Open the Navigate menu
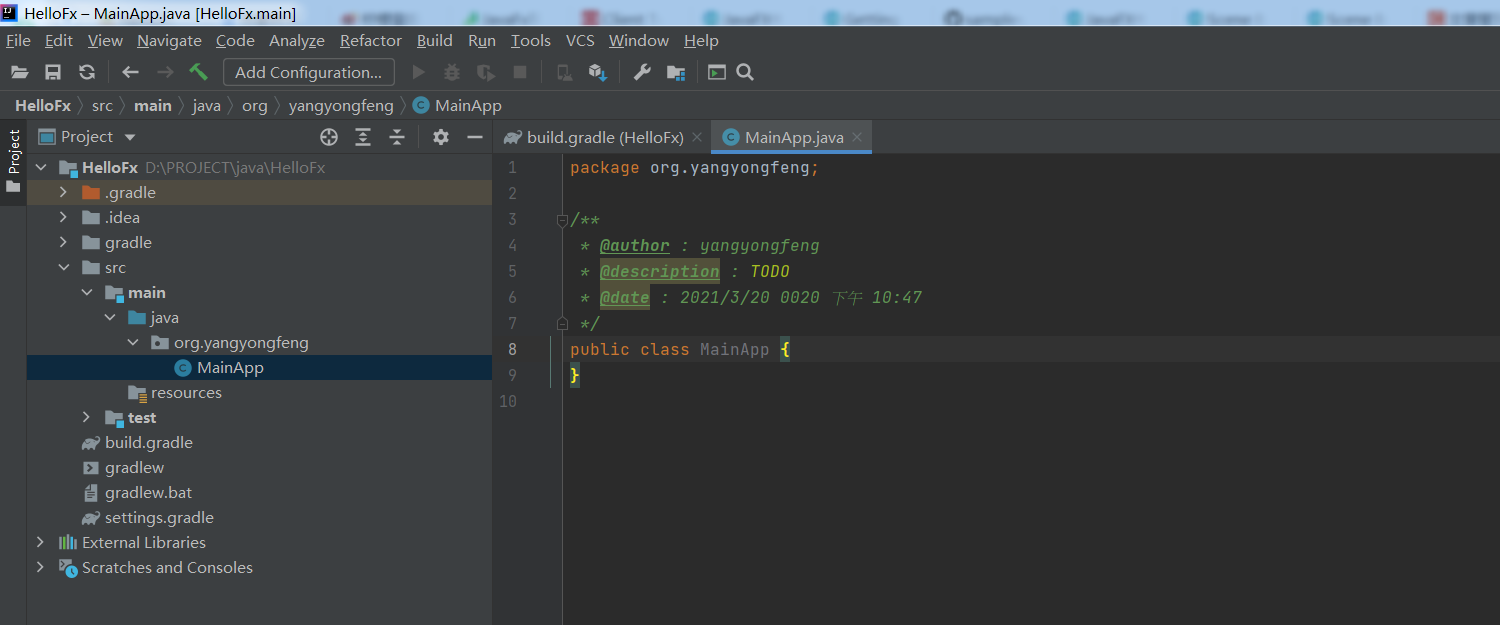The image size is (1500, 625). [x=169, y=40]
